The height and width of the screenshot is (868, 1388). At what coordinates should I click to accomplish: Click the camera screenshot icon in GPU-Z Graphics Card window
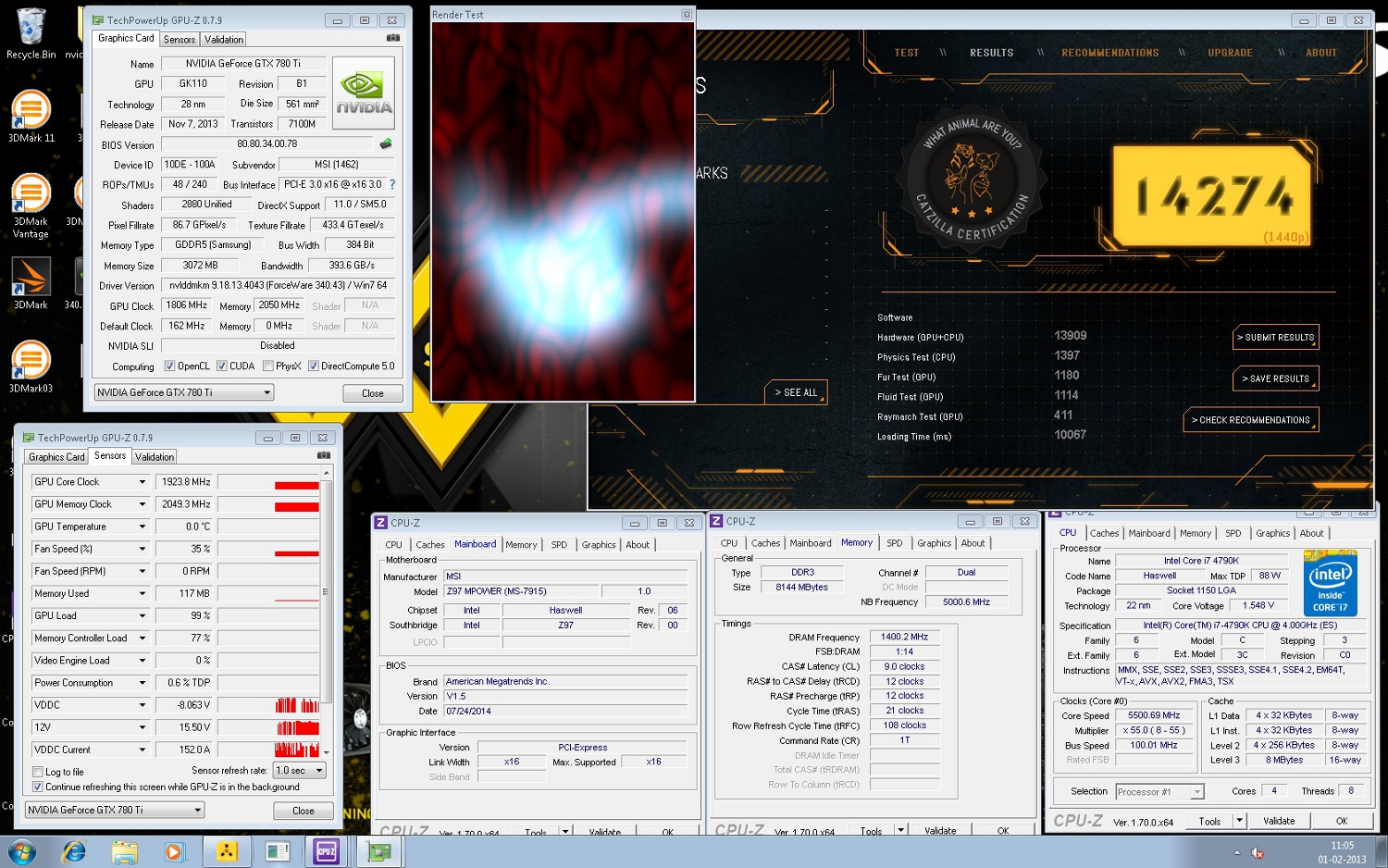click(x=393, y=38)
